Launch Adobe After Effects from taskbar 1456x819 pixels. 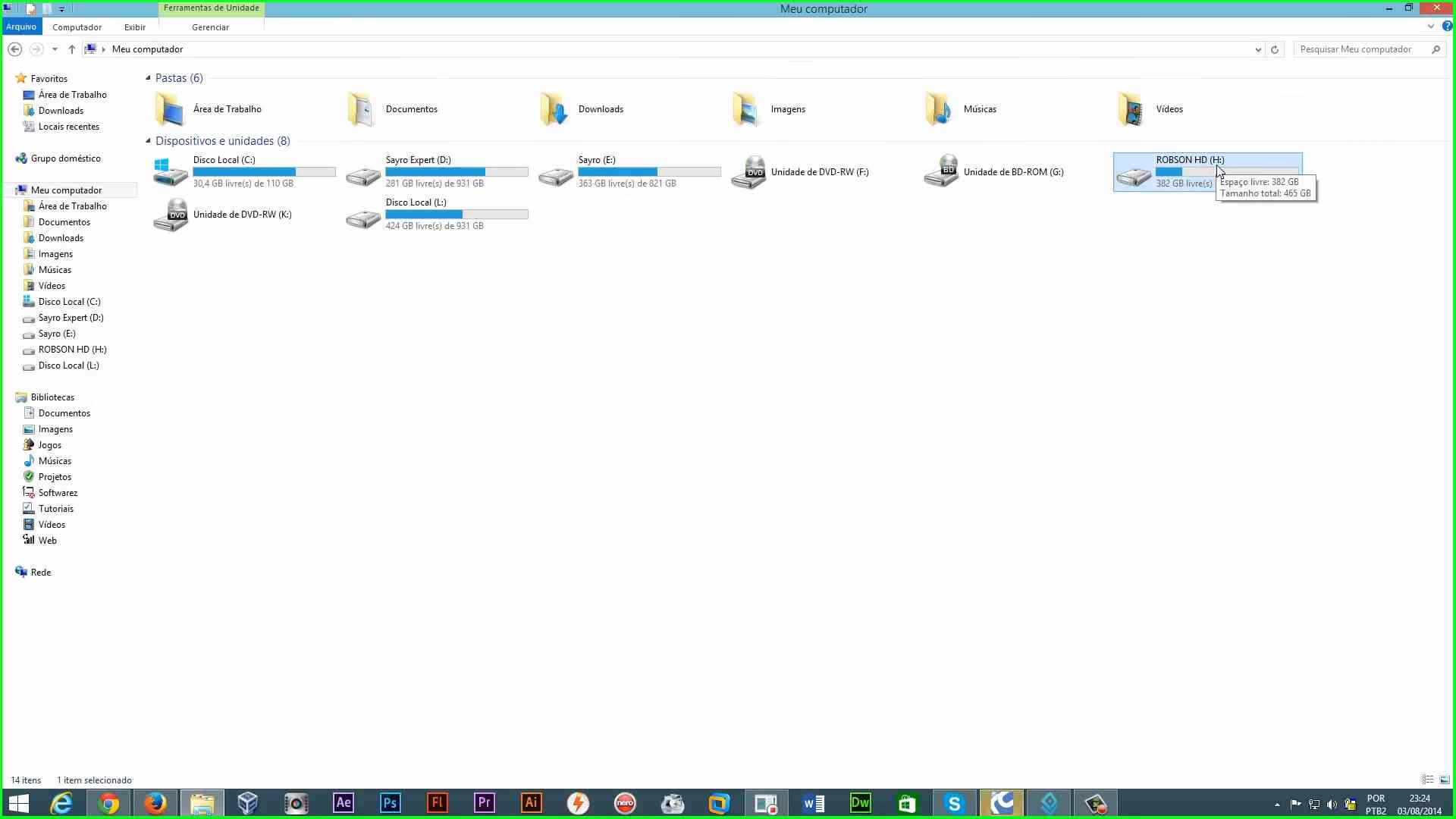tap(343, 803)
